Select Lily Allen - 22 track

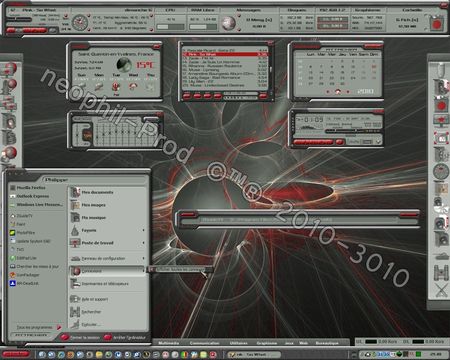click(224, 81)
